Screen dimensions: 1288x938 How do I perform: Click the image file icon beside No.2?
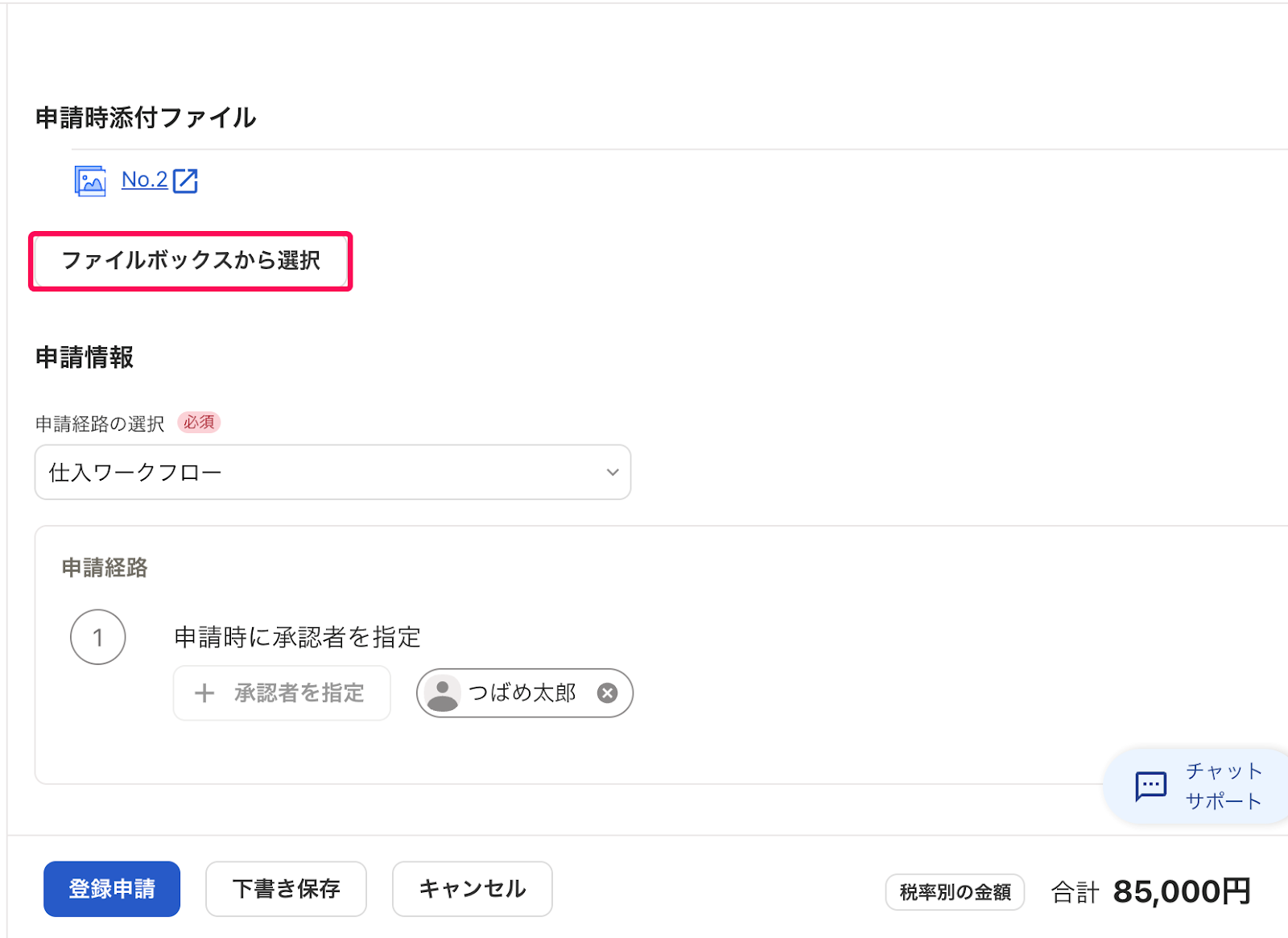point(90,180)
